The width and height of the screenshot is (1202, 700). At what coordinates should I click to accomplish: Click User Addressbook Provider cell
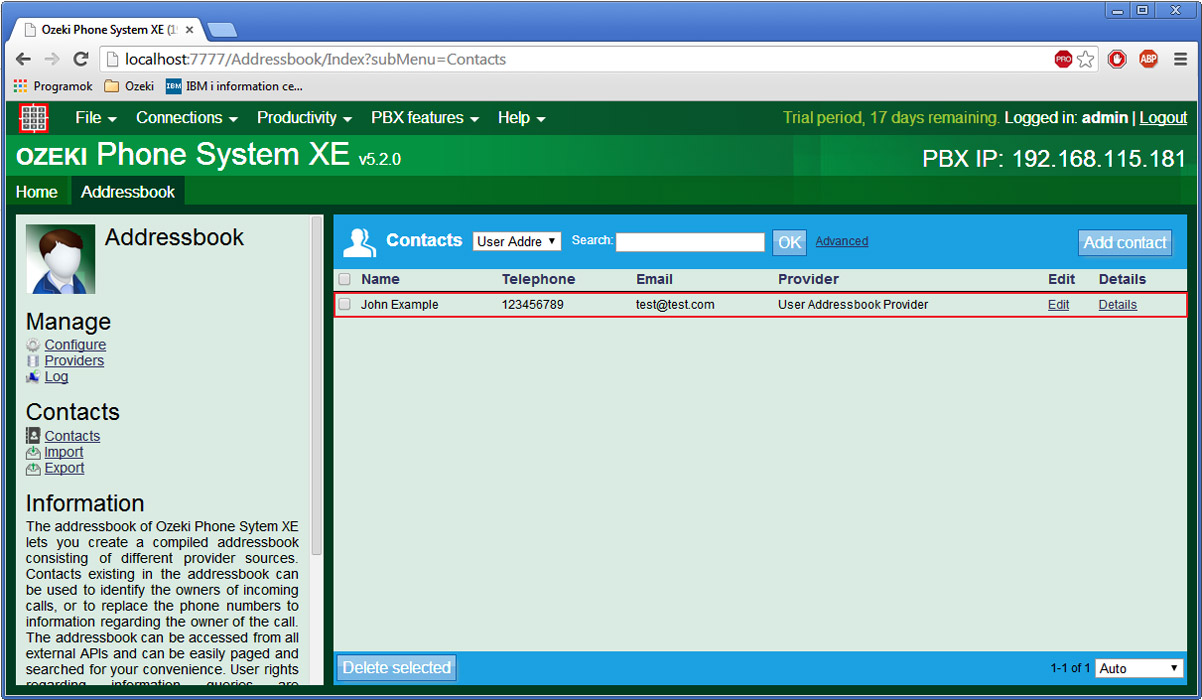click(853, 305)
